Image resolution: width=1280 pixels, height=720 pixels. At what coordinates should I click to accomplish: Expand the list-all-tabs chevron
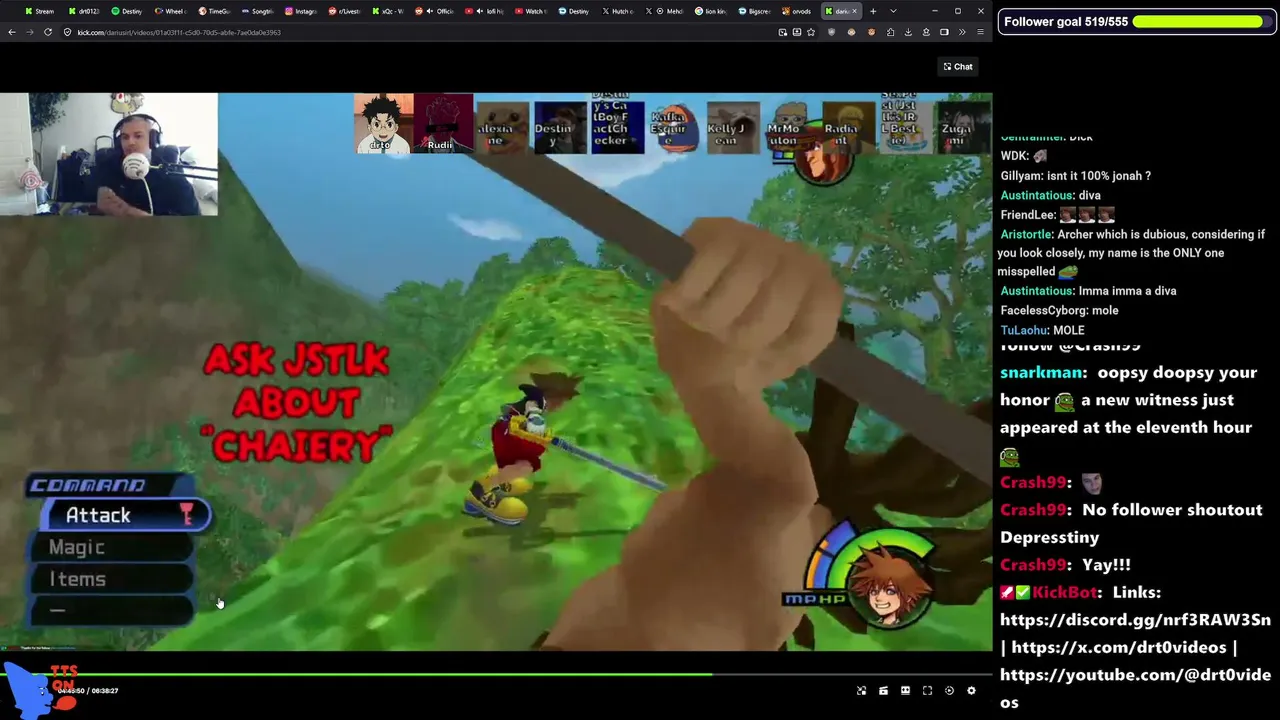pos(893,11)
